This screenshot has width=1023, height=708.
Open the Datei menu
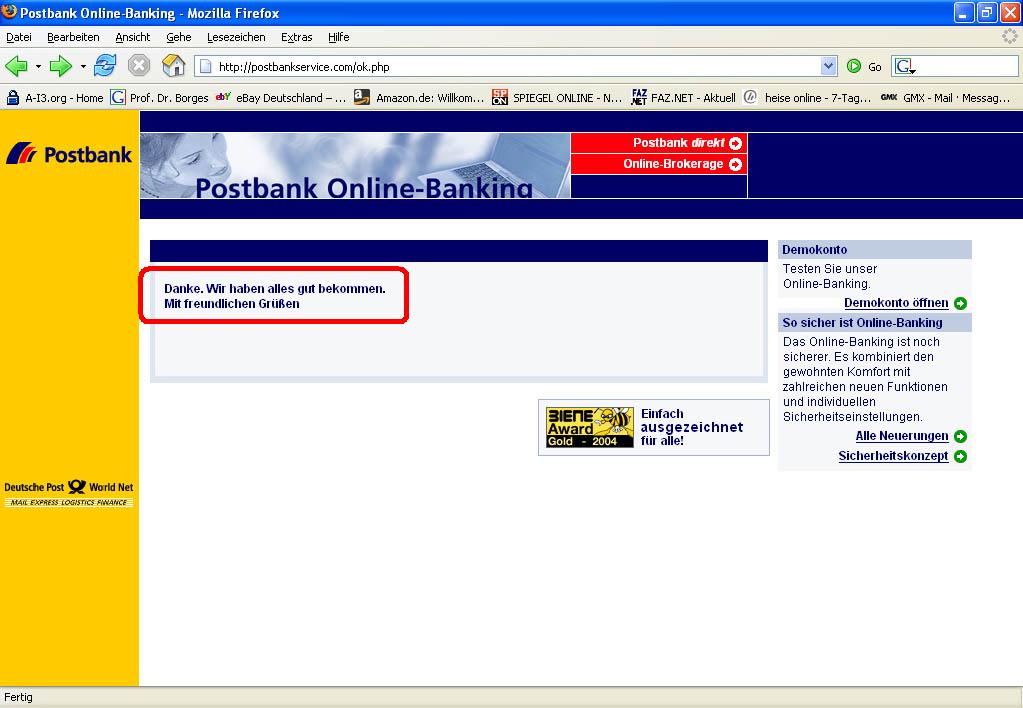(x=19, y=37)
